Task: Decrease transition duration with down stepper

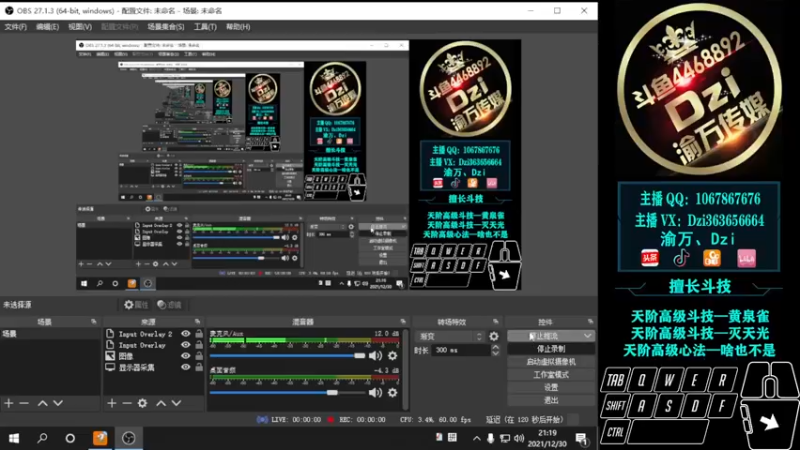Action: pyautogui.click(x=495, y=353)
